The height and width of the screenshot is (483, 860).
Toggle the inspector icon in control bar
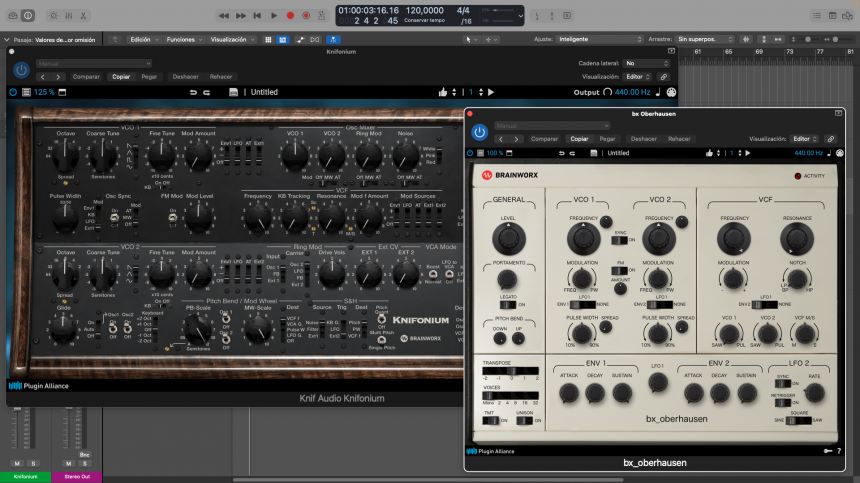[x=28, y=16]
